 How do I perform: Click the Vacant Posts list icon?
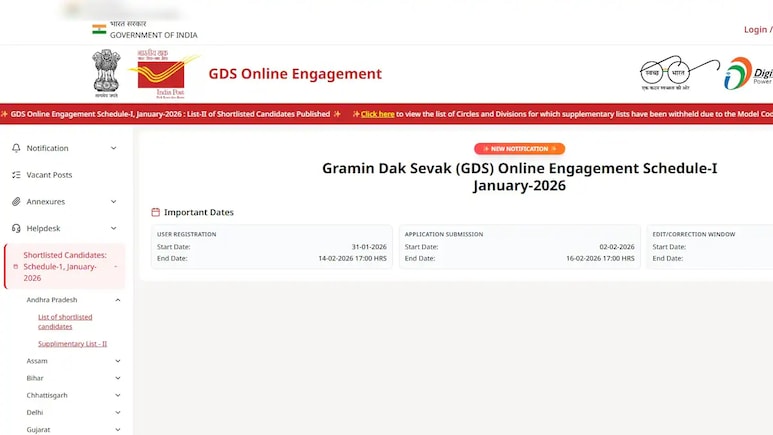16,175
